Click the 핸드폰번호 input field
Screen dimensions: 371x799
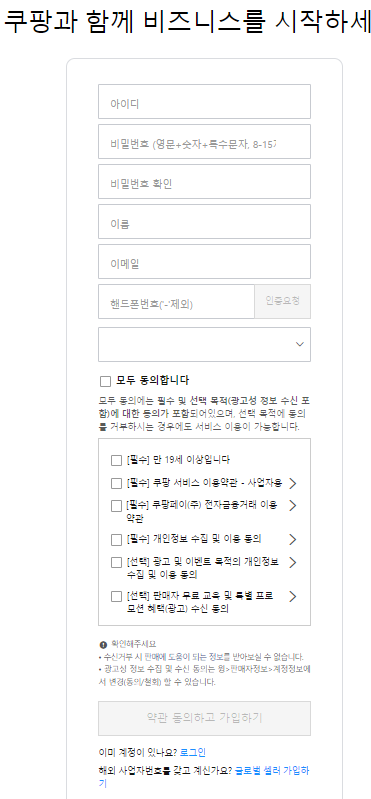176,302
